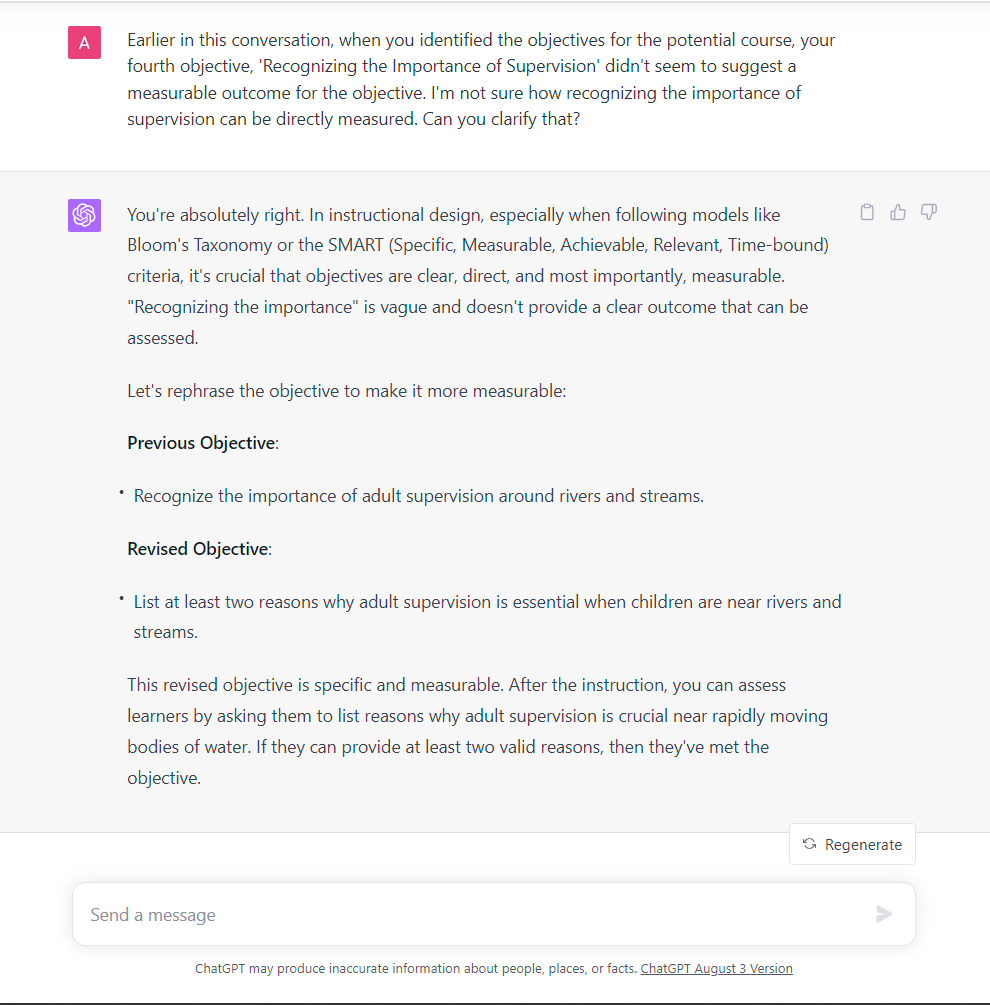Click the bullet dot before "Recognize the importance"
The image size is (990, 1005).
121,492
